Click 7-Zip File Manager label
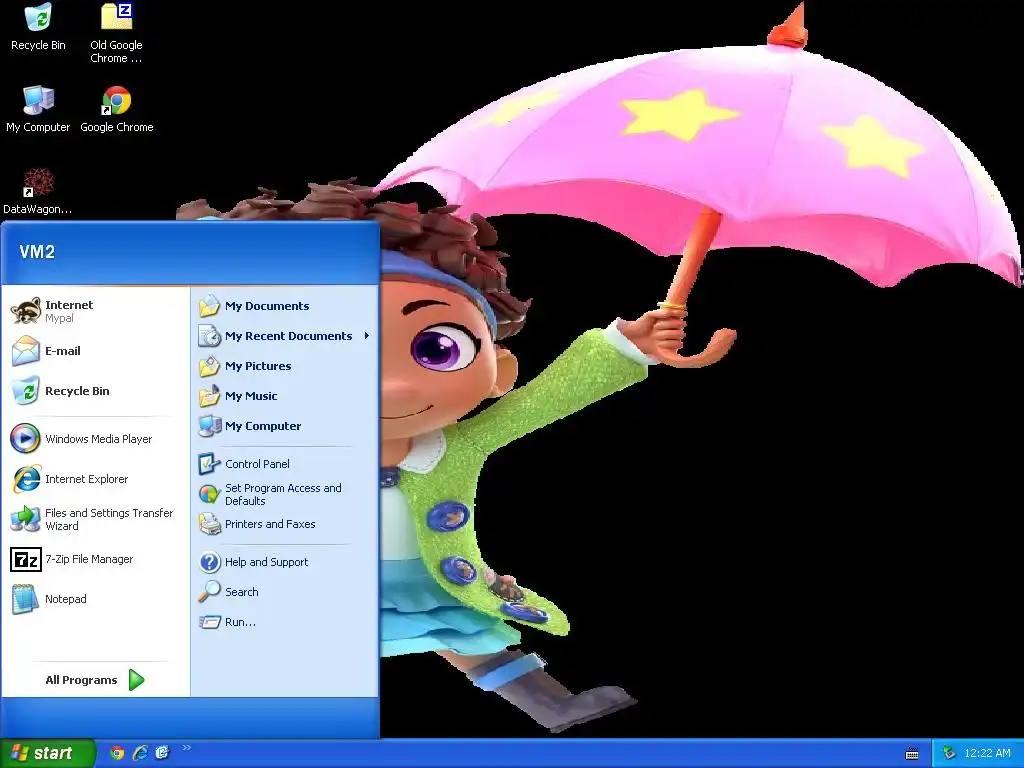The image size is (1024, 768). (x=89, y=559)
